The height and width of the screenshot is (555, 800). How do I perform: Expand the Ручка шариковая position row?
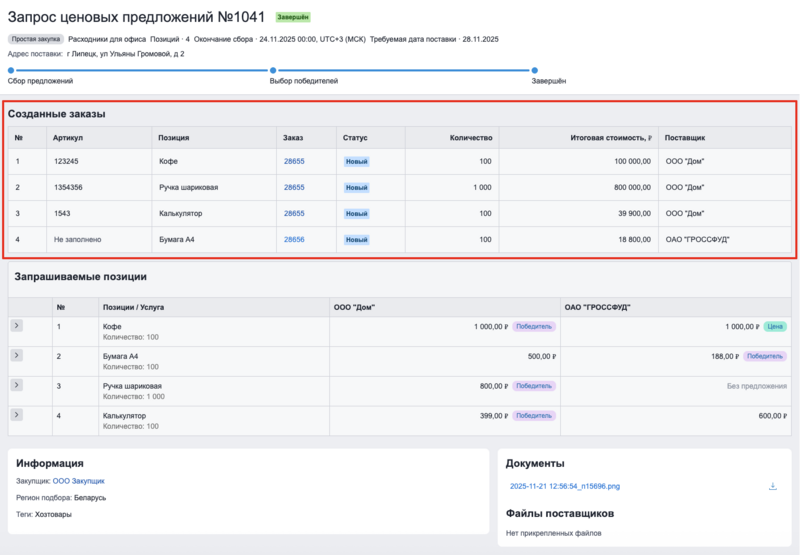16,385
